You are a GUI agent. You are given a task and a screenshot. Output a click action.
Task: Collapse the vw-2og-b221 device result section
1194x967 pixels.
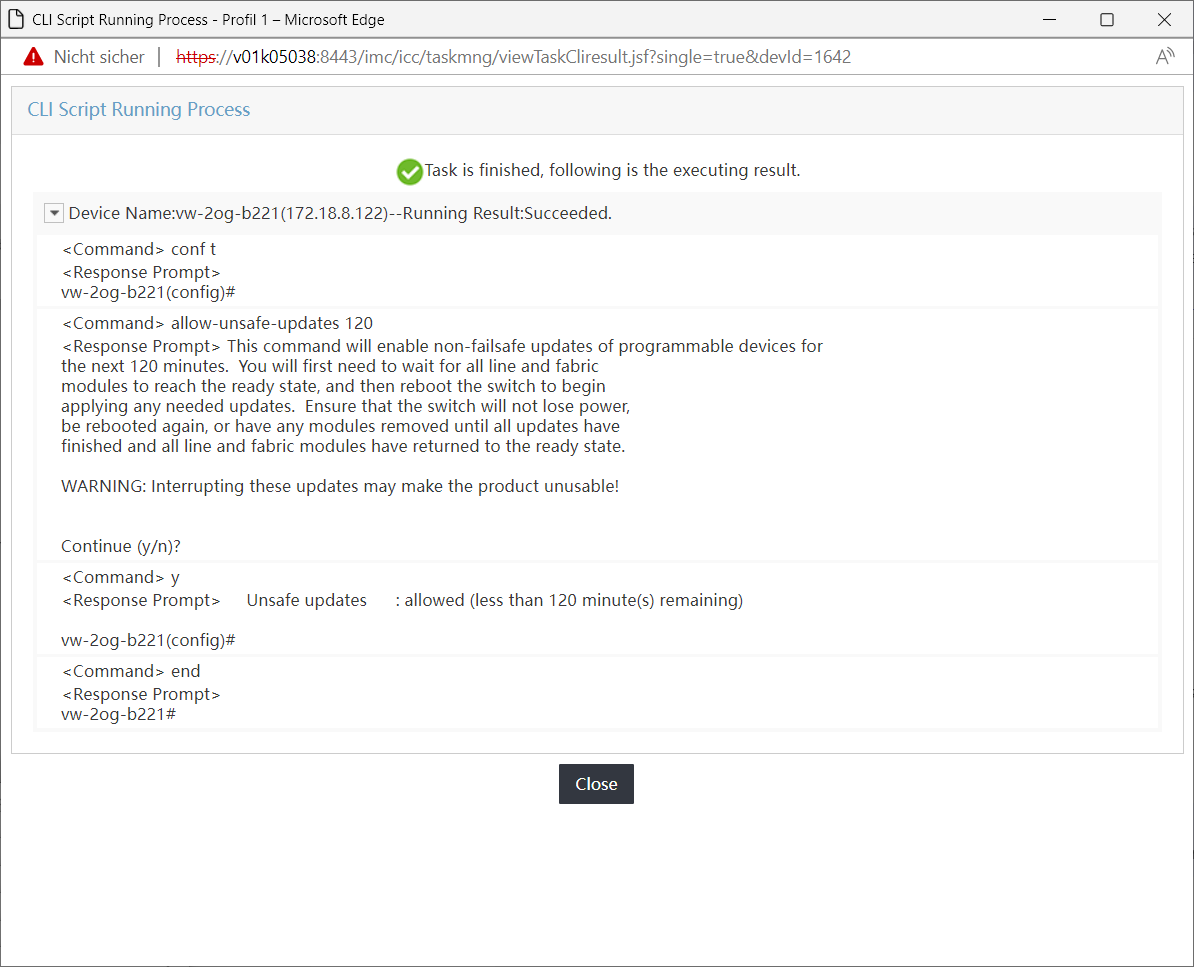pyautogui.click(x=53, y=212)
